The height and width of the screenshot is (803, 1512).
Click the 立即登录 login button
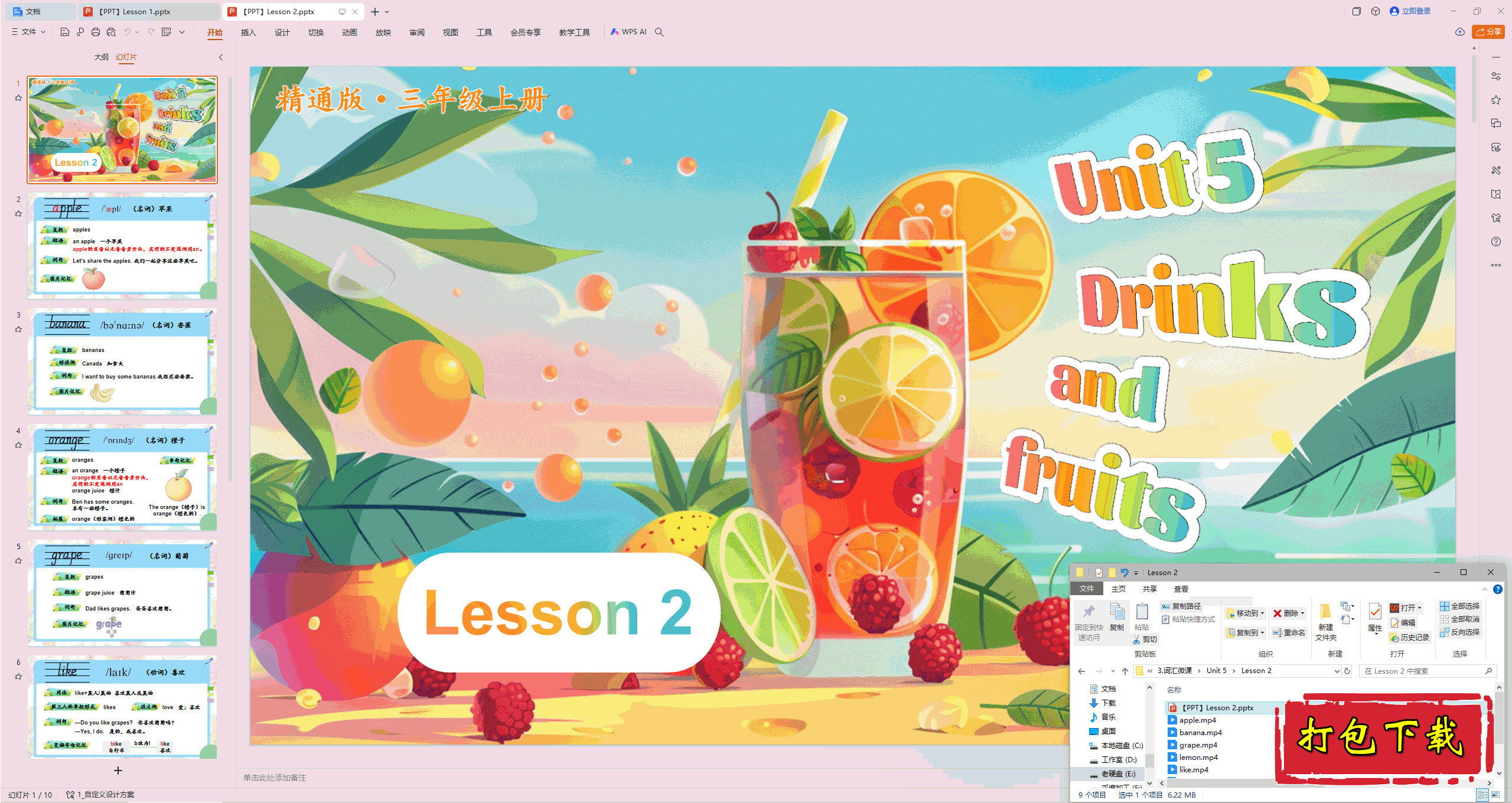coord(1410,11)
